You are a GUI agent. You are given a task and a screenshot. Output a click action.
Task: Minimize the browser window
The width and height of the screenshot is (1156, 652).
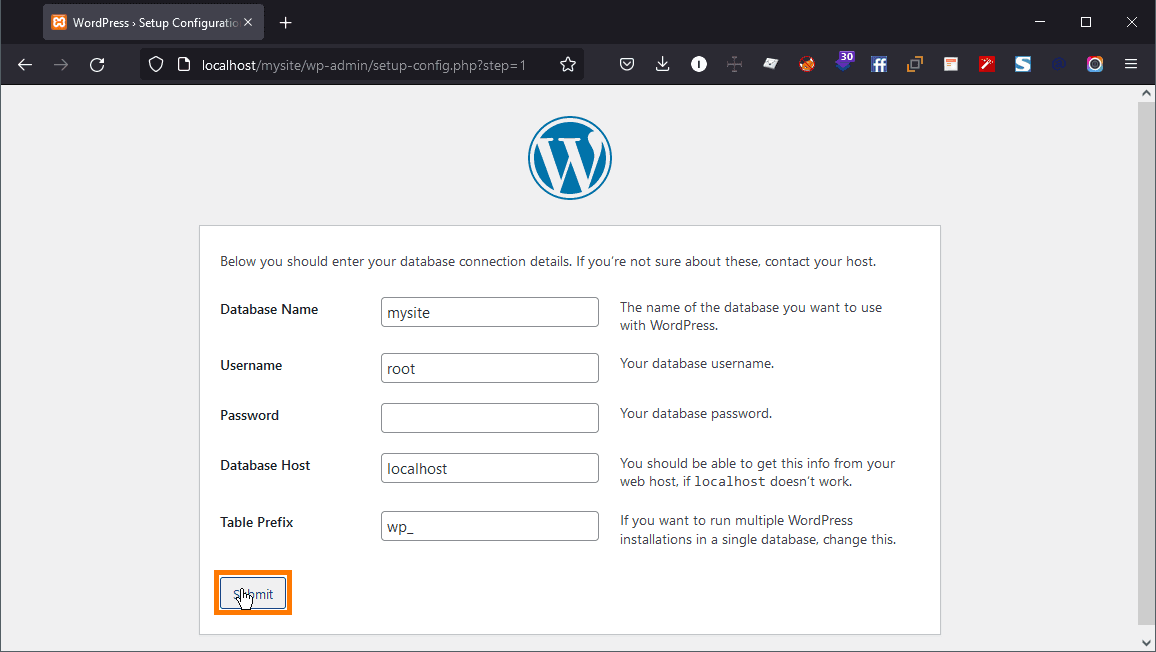tap(1040, 22)
